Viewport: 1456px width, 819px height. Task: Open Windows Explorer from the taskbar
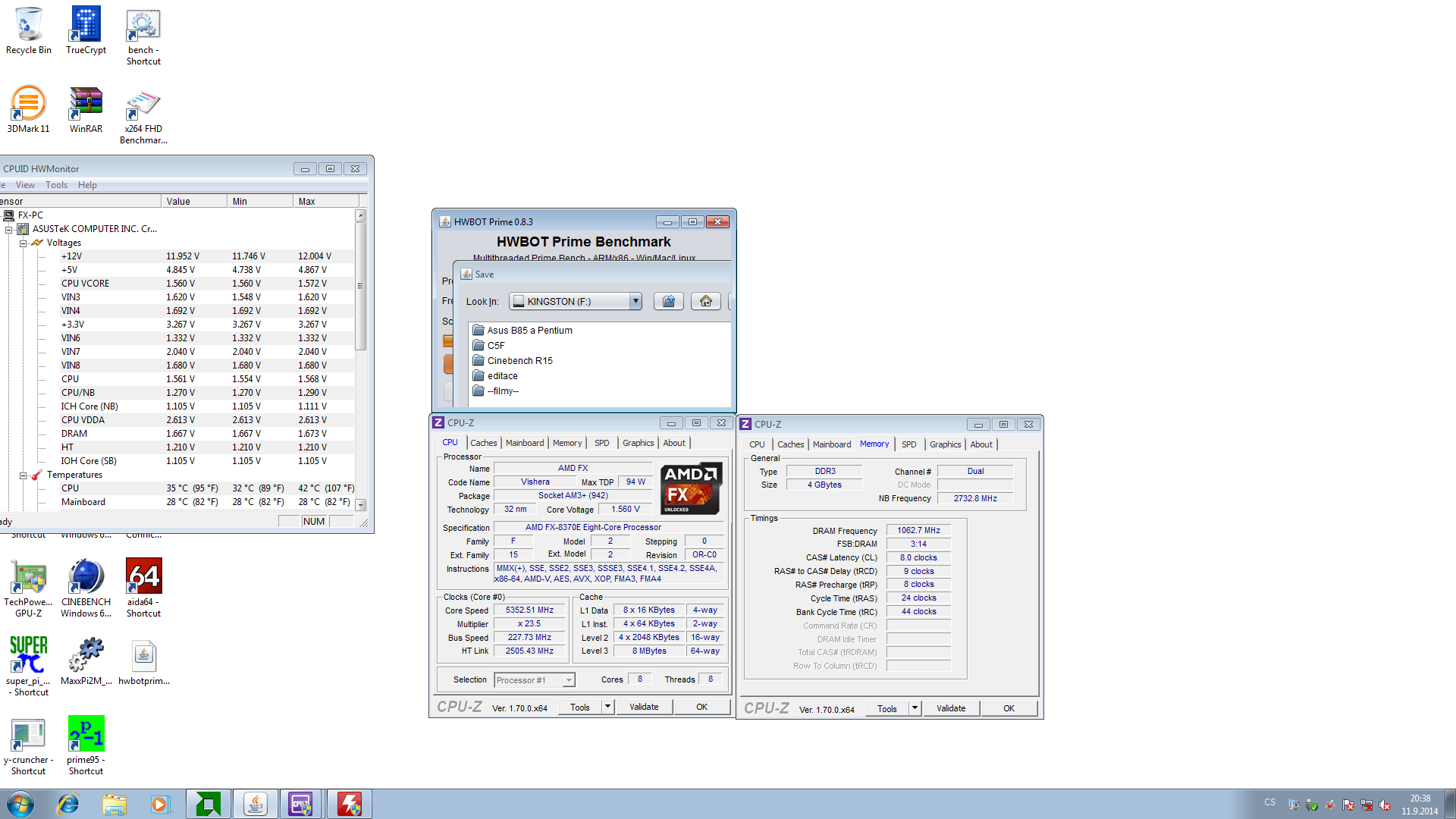(115, 804)
